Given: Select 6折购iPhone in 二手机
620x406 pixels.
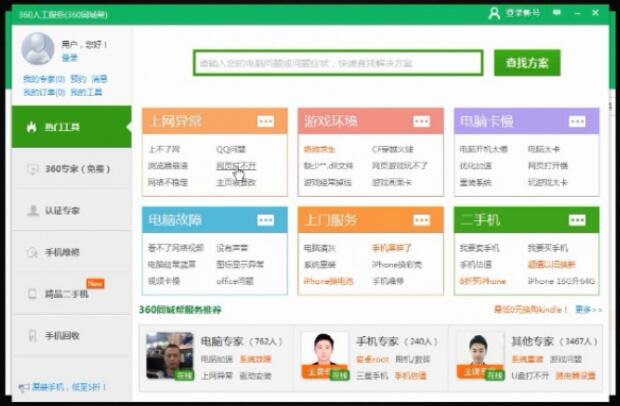Looking at the screenshot, I should tap(482, 281).
